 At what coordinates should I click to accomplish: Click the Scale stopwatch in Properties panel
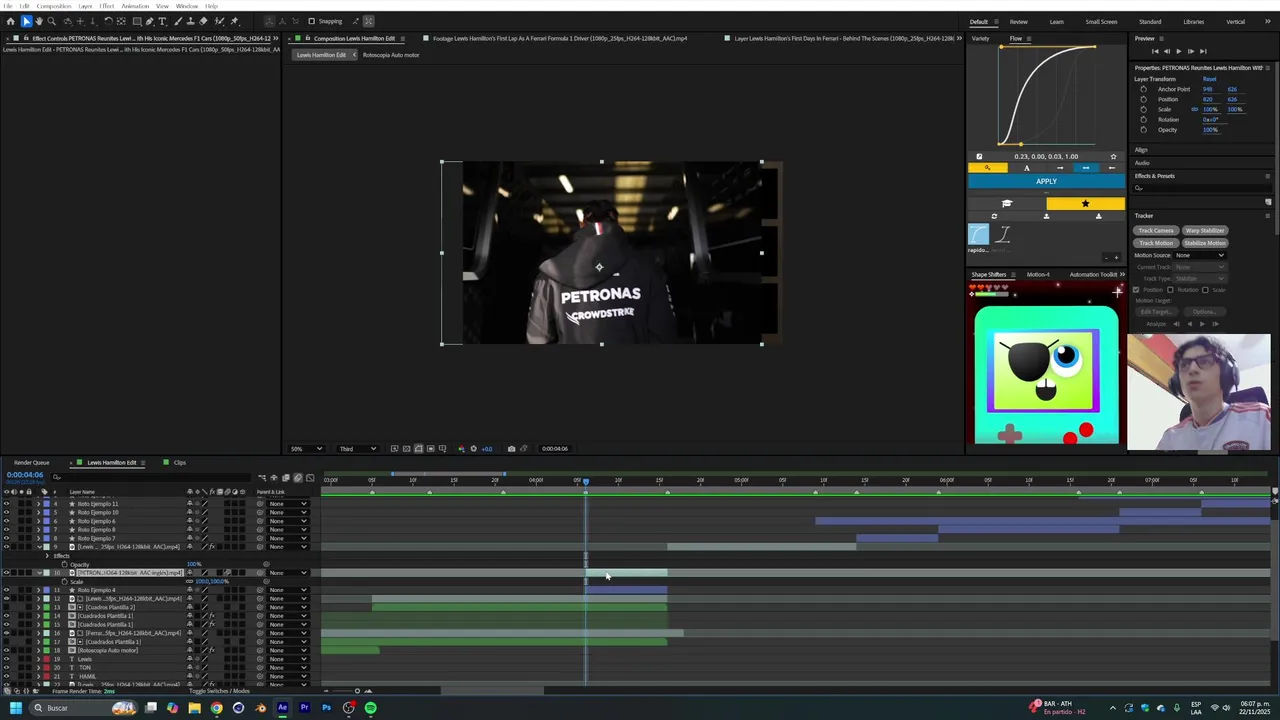pyautogui.click(x=1144, y=109)
